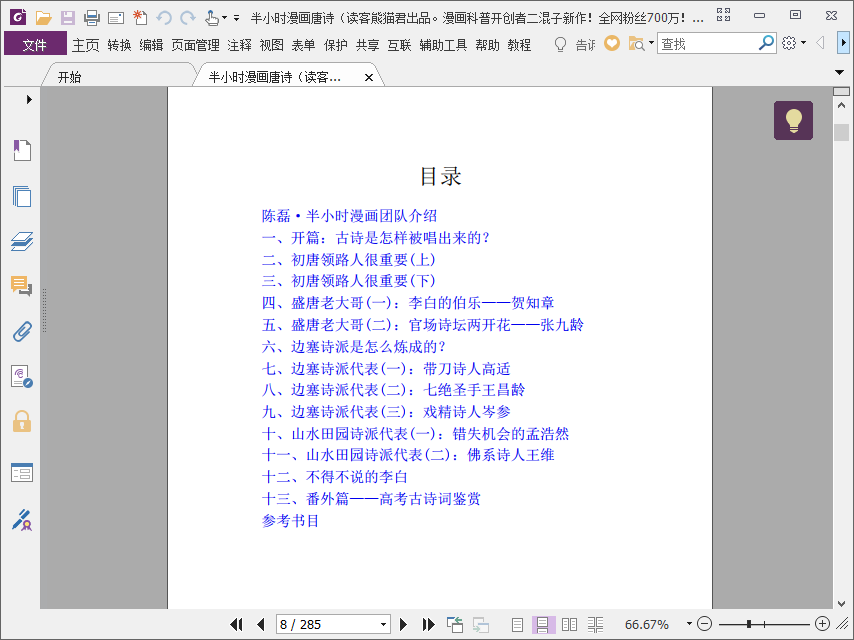Go to the last page
Viewport: 854px width, 640px height.
428,624
